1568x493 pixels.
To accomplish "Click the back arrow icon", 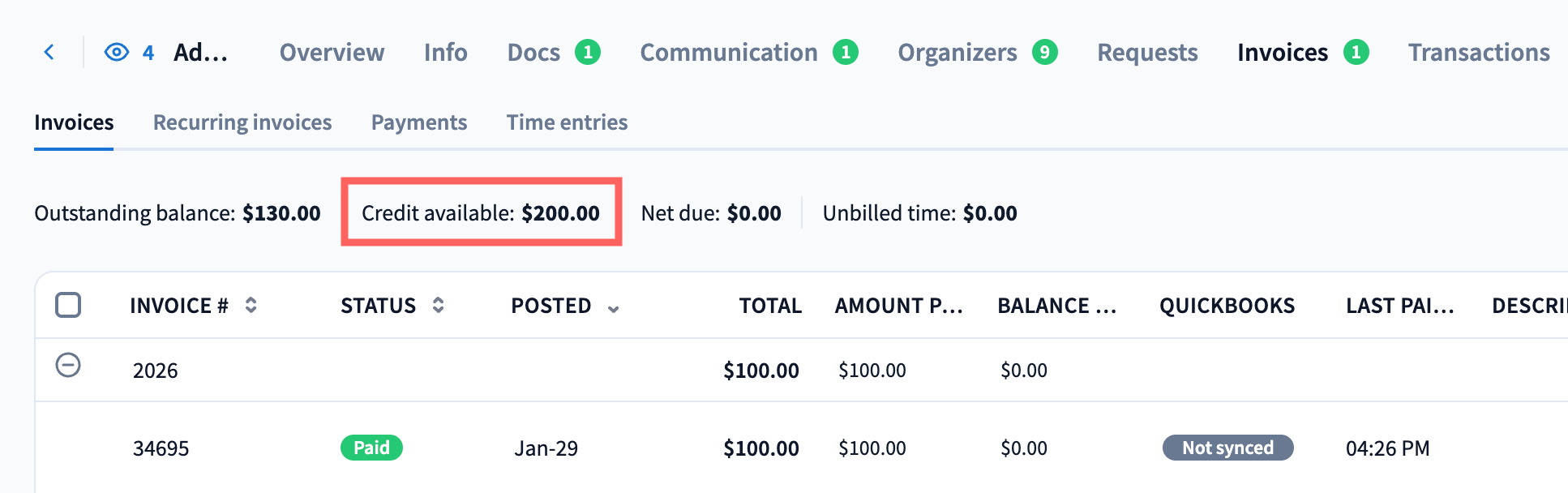I will 49,53.
